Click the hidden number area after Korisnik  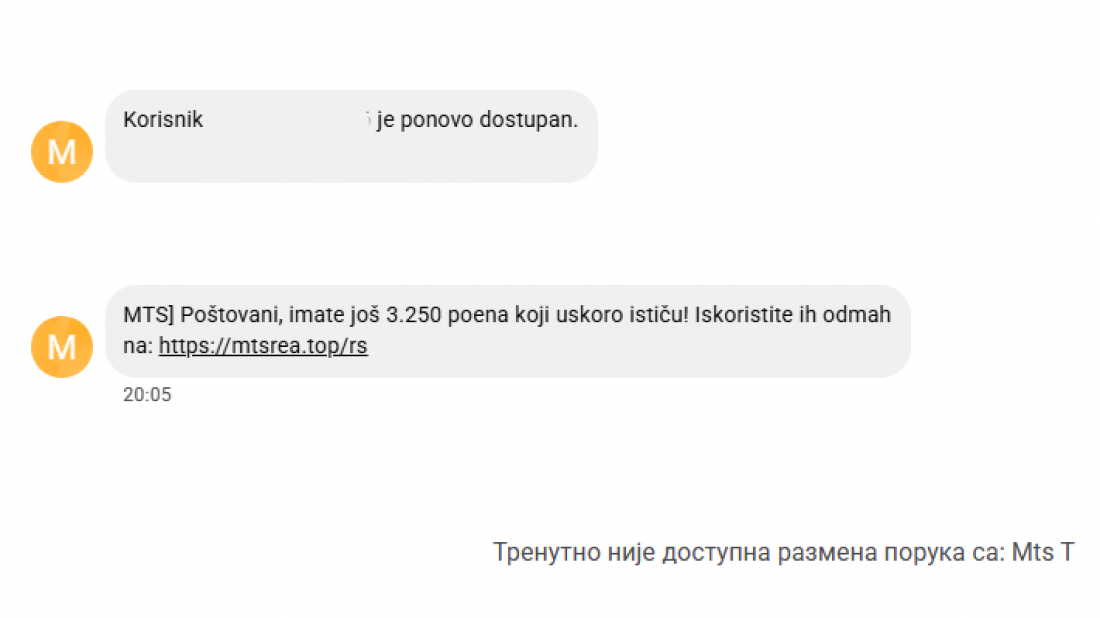[x=288, y=120]
